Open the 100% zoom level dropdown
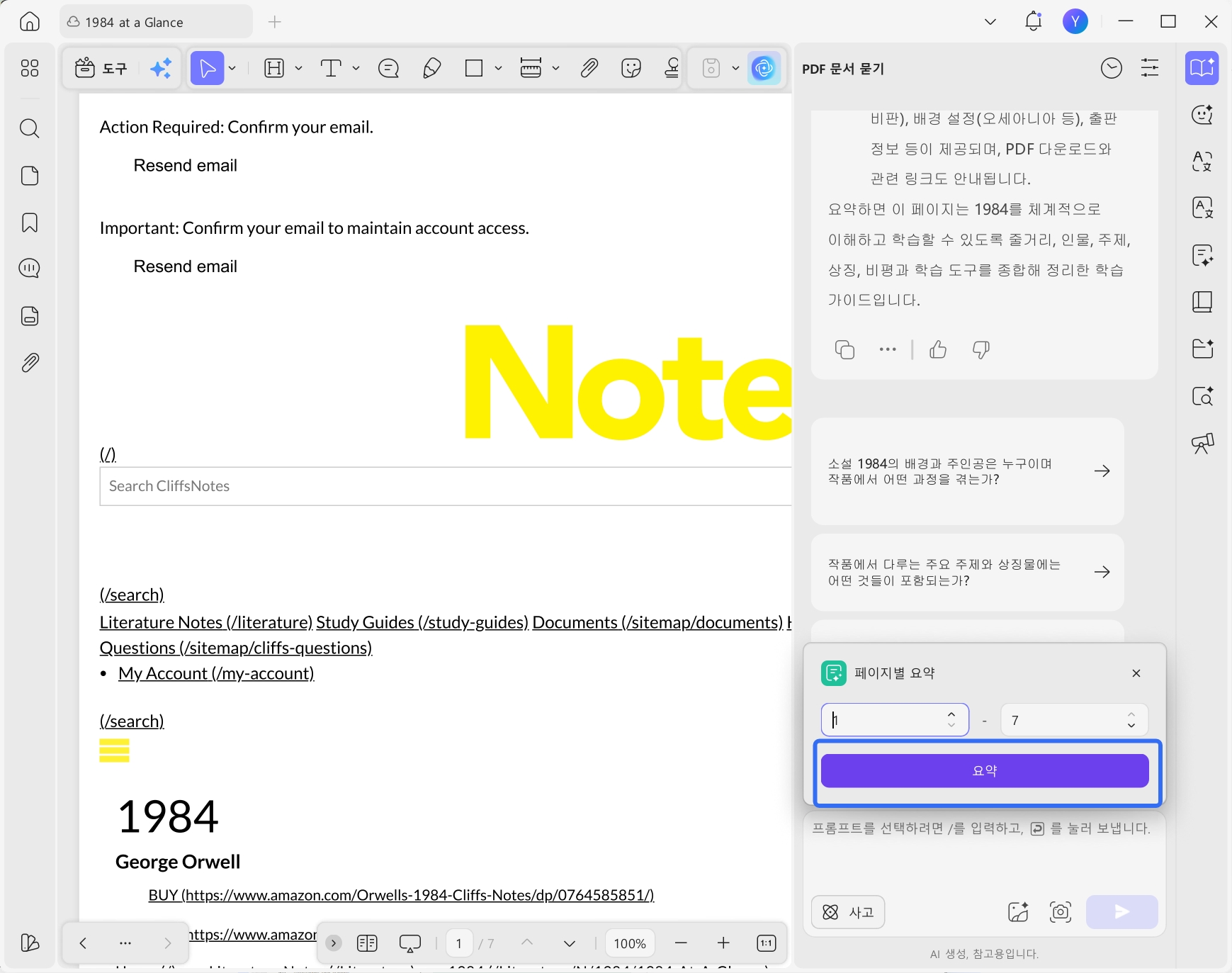Viewport: 1232px width, 973px height. [x=630, y=943]
